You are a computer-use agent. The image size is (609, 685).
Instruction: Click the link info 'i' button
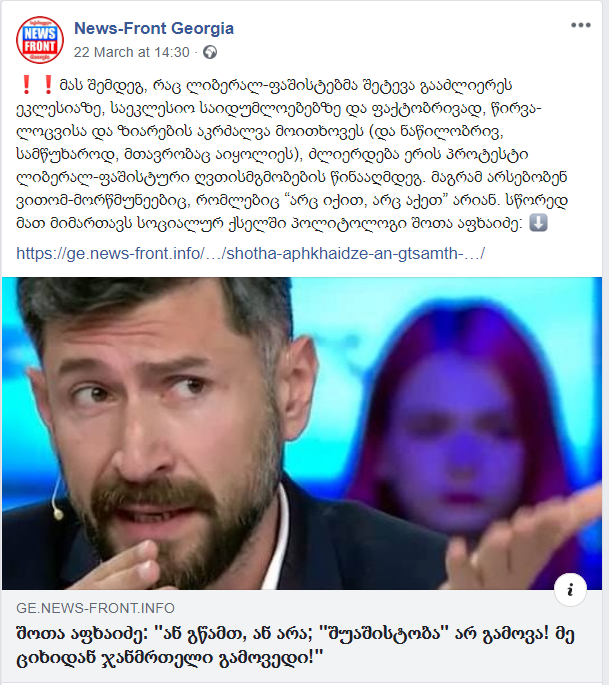pyautogui.click(x=570, y=590)
